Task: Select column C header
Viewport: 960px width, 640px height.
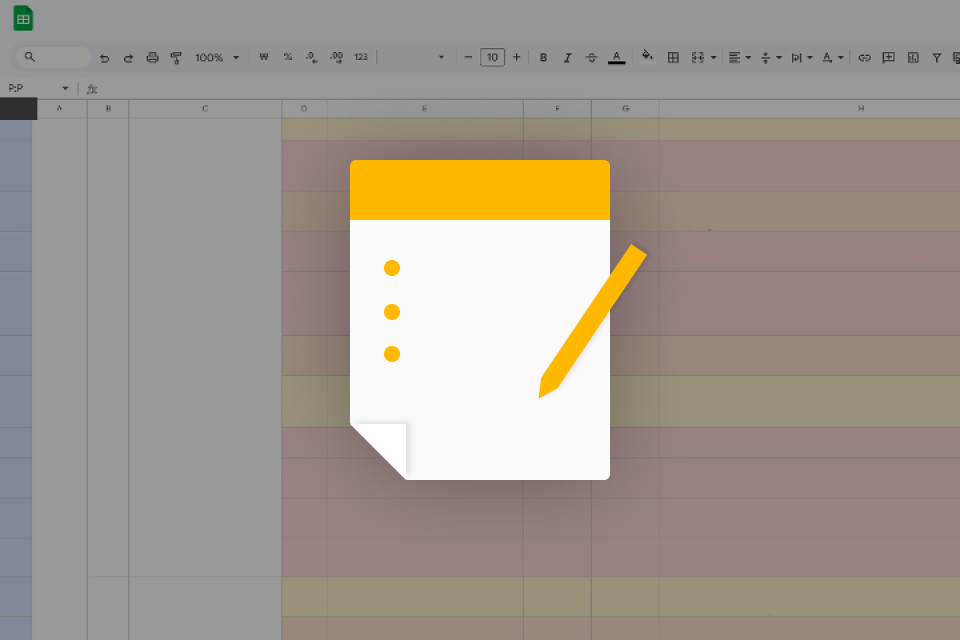Action: point(205,108)
